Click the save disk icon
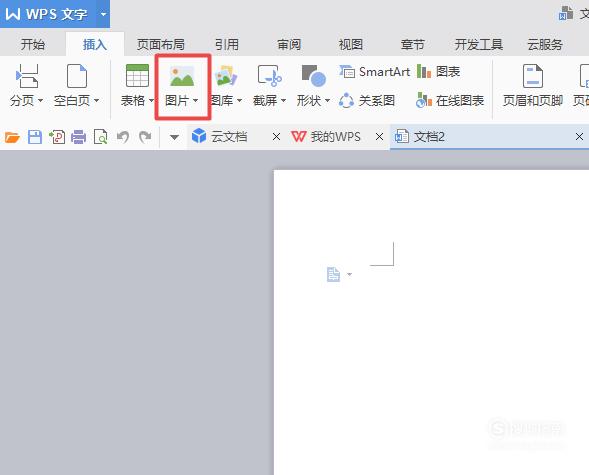The height and width of the screenshot is (475, 589). tap(35, 137)
